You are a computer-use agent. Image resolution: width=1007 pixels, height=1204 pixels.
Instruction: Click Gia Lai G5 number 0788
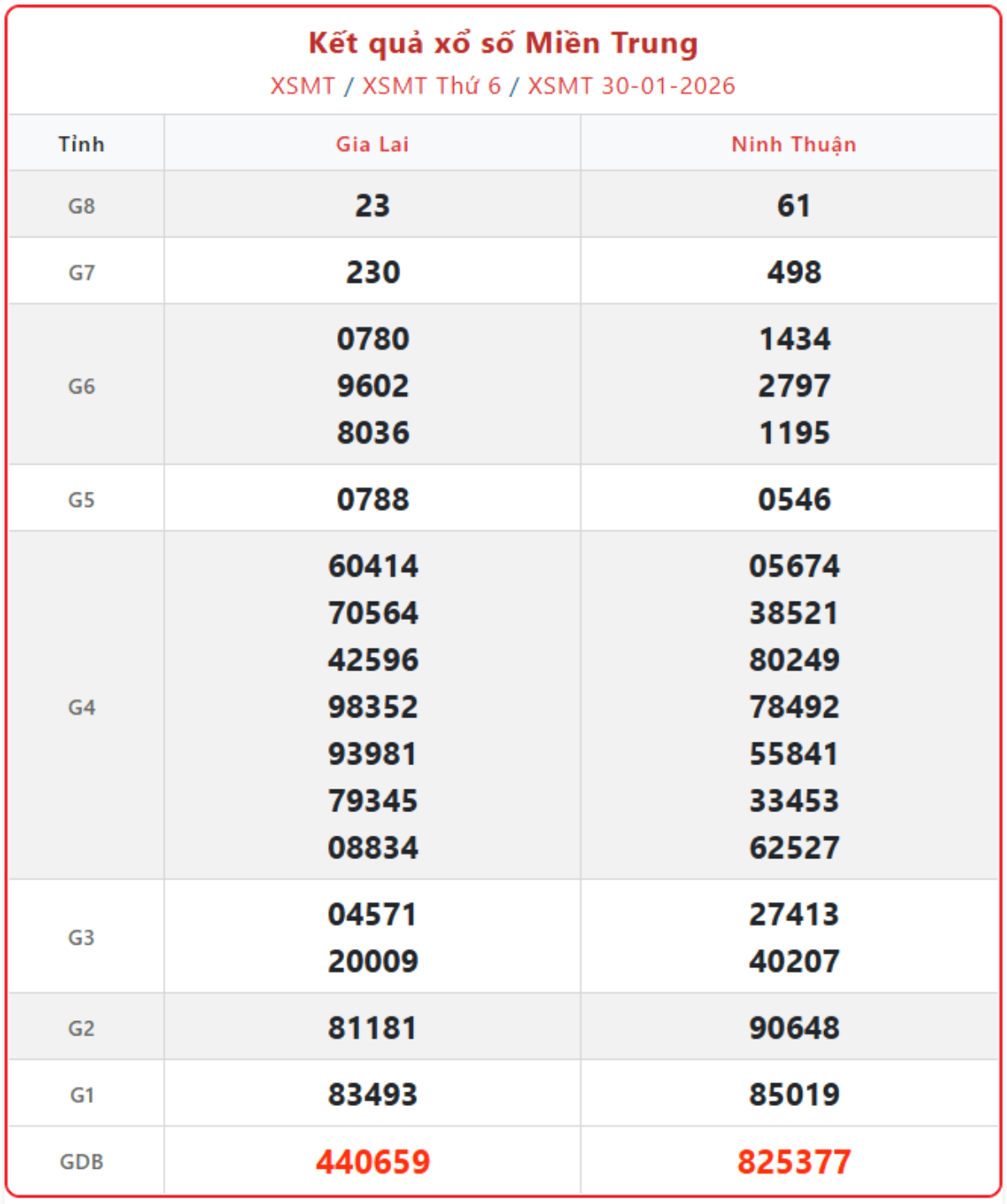click(373, 500)
